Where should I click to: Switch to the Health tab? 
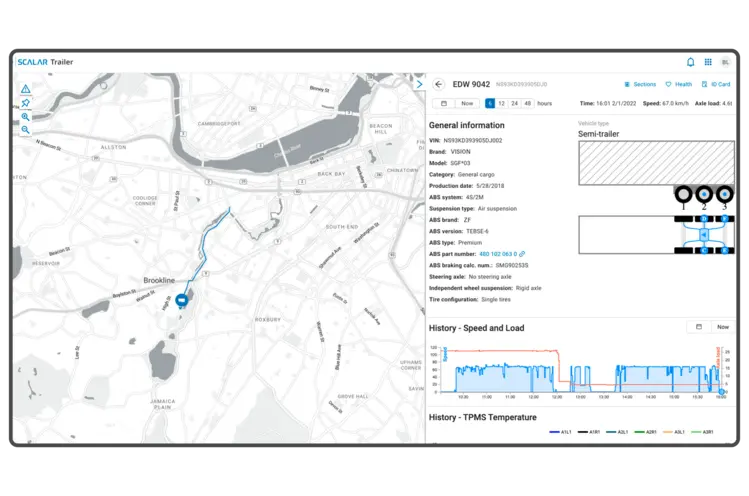[x=679, y=84]
